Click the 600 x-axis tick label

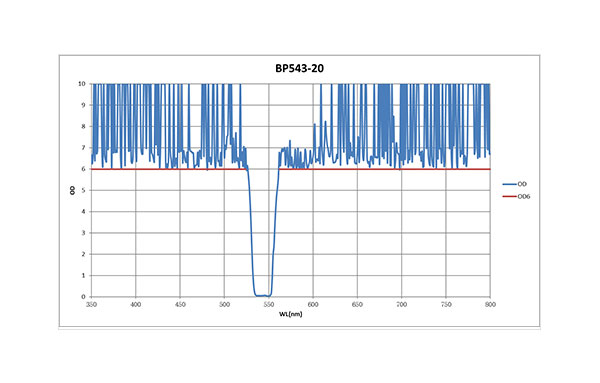(313, 305)
